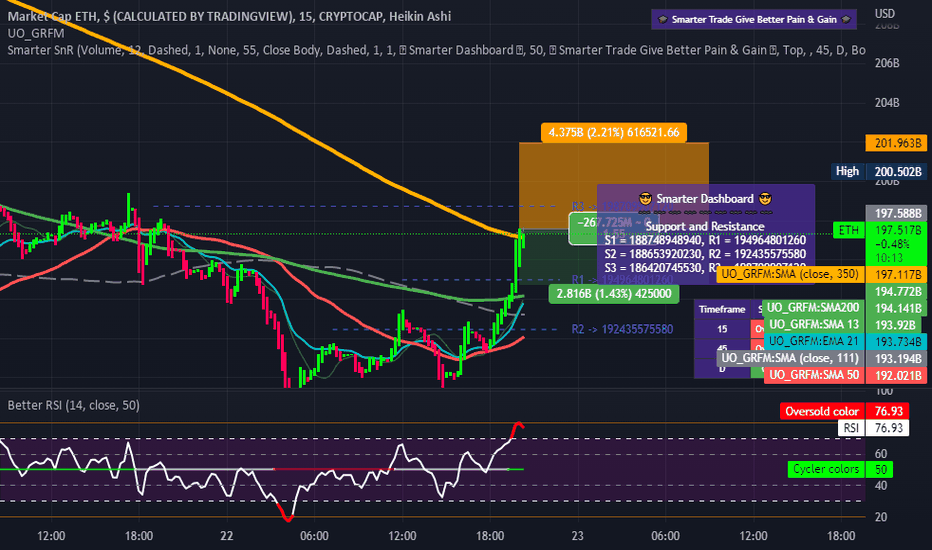Click the S2 = 188653920230 dashboard row
The height and width of the screenshot is (550, 932).
pyautogui.click(x=705, y=254)
